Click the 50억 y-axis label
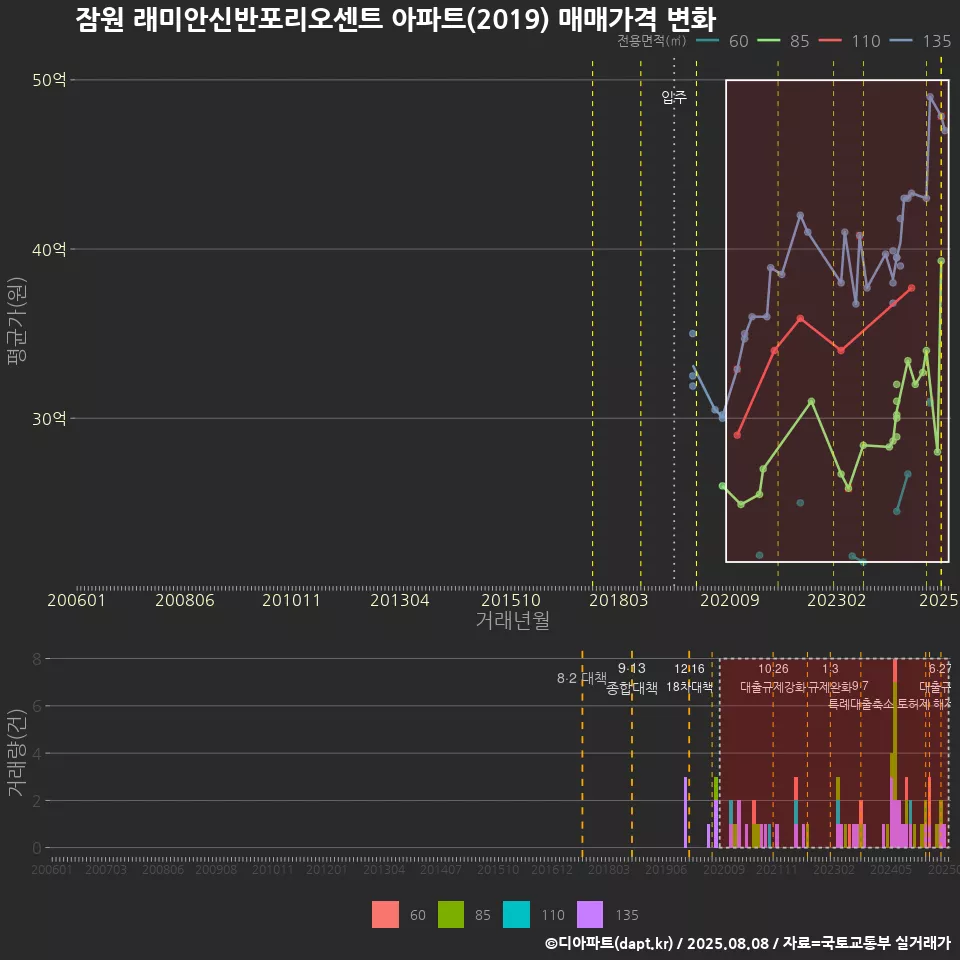This screenshot has width=960, height=960. tap(49, 80)
